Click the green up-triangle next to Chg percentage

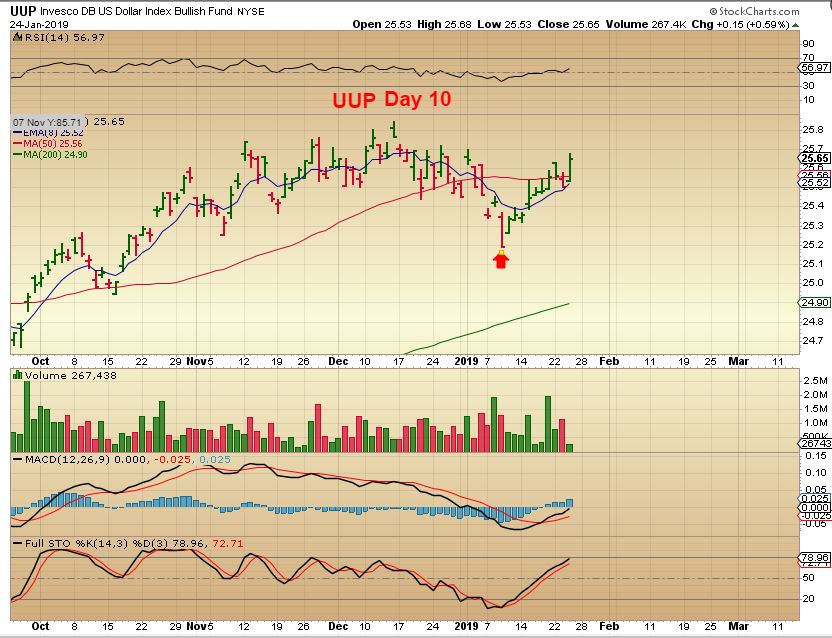[796, 25]
